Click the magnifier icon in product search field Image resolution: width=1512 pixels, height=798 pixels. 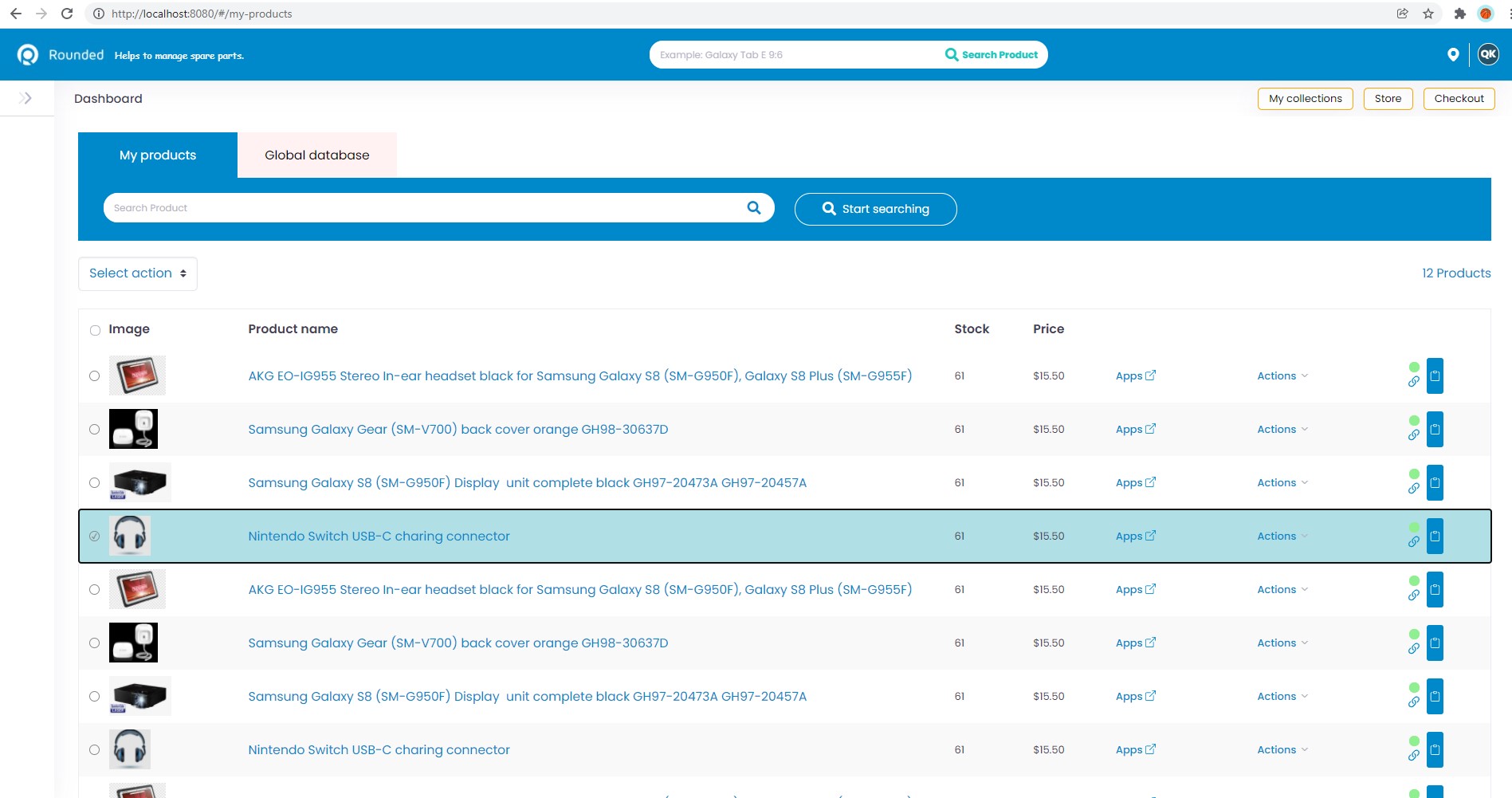[752, 207]
